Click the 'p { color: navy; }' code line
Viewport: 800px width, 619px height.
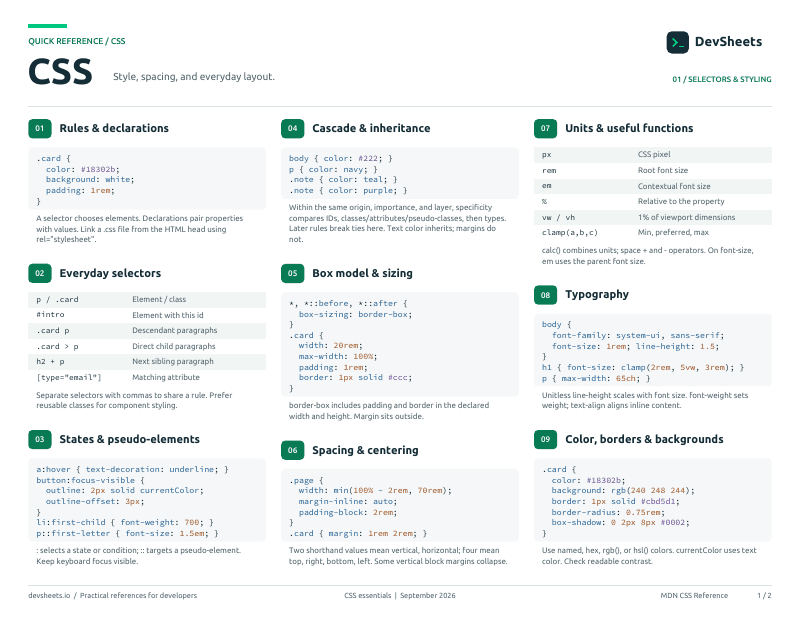[x=333, y=169]
